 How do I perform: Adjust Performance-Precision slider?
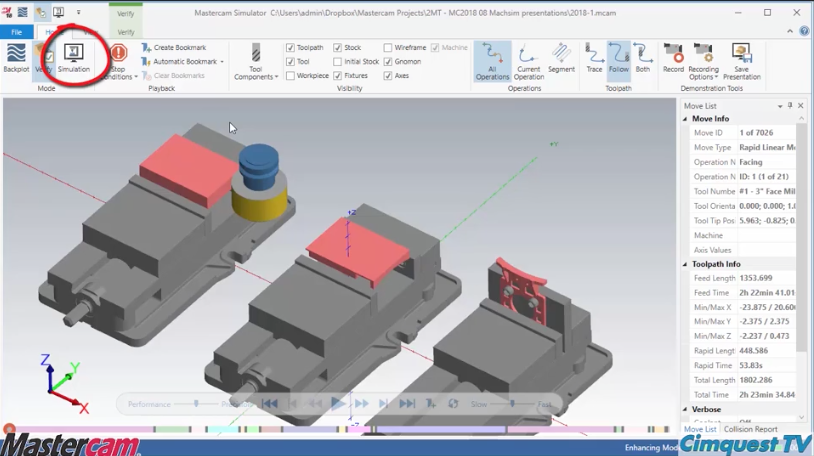196,404
